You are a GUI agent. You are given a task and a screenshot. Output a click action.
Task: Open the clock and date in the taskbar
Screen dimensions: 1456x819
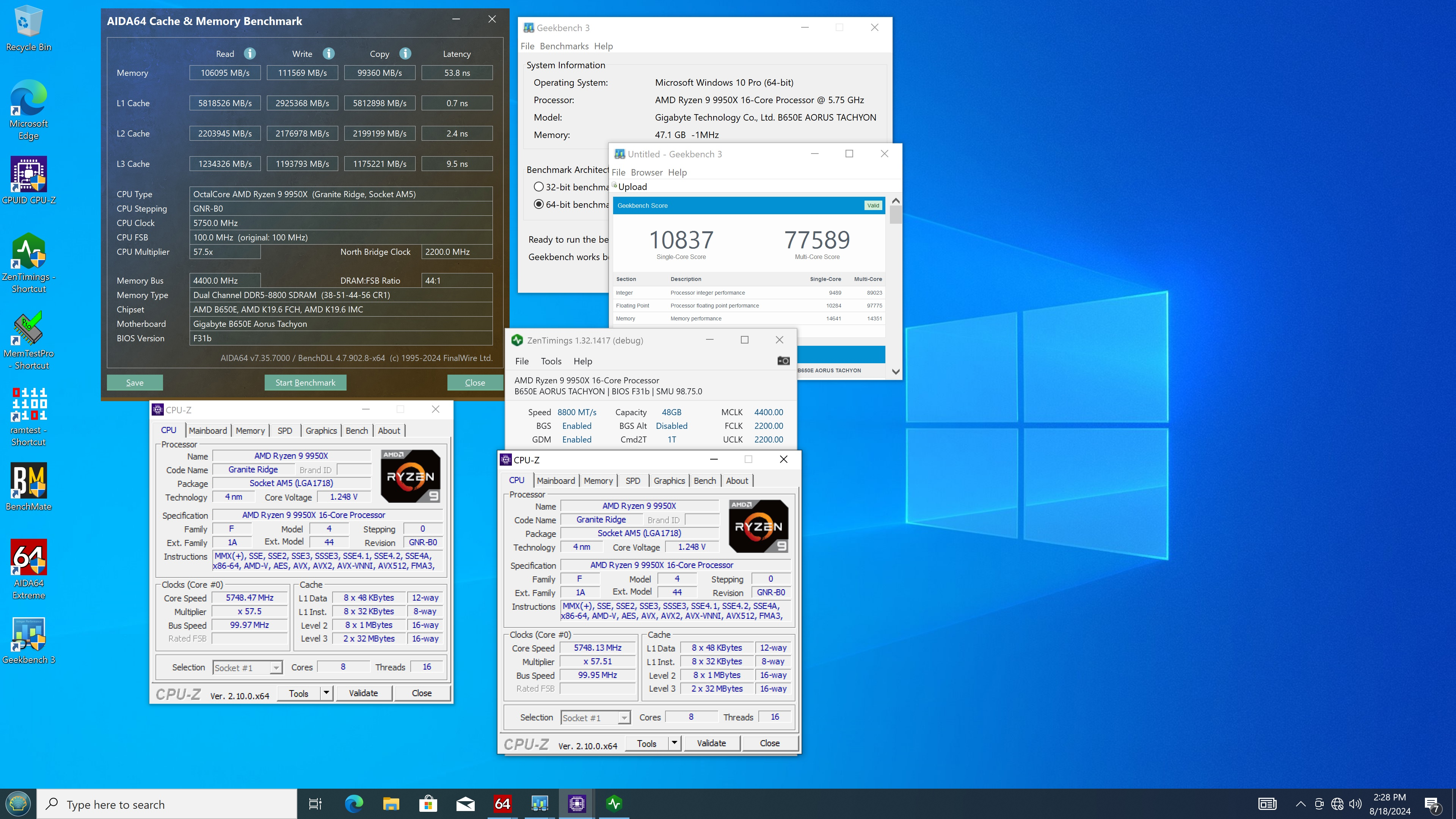pos(1390,804)
